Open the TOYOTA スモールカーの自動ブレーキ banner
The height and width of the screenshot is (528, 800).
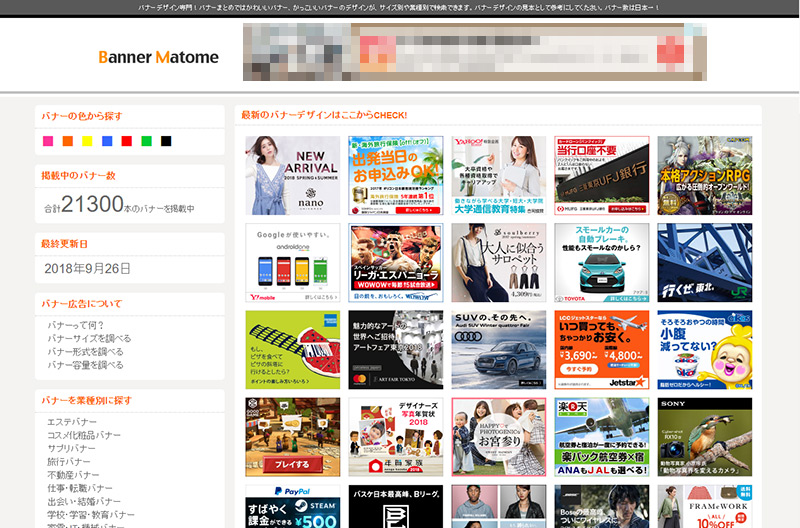point(602,263)
